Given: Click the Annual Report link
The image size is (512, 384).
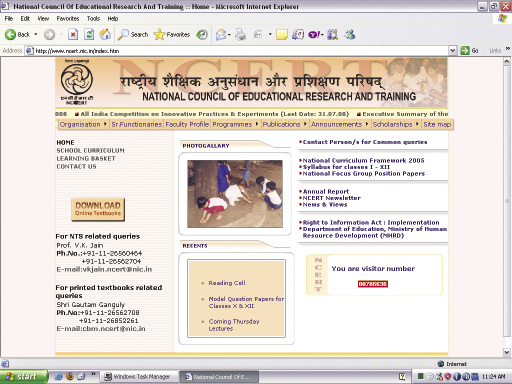Looking at the screenshot, I should click(x=326, y=191).
